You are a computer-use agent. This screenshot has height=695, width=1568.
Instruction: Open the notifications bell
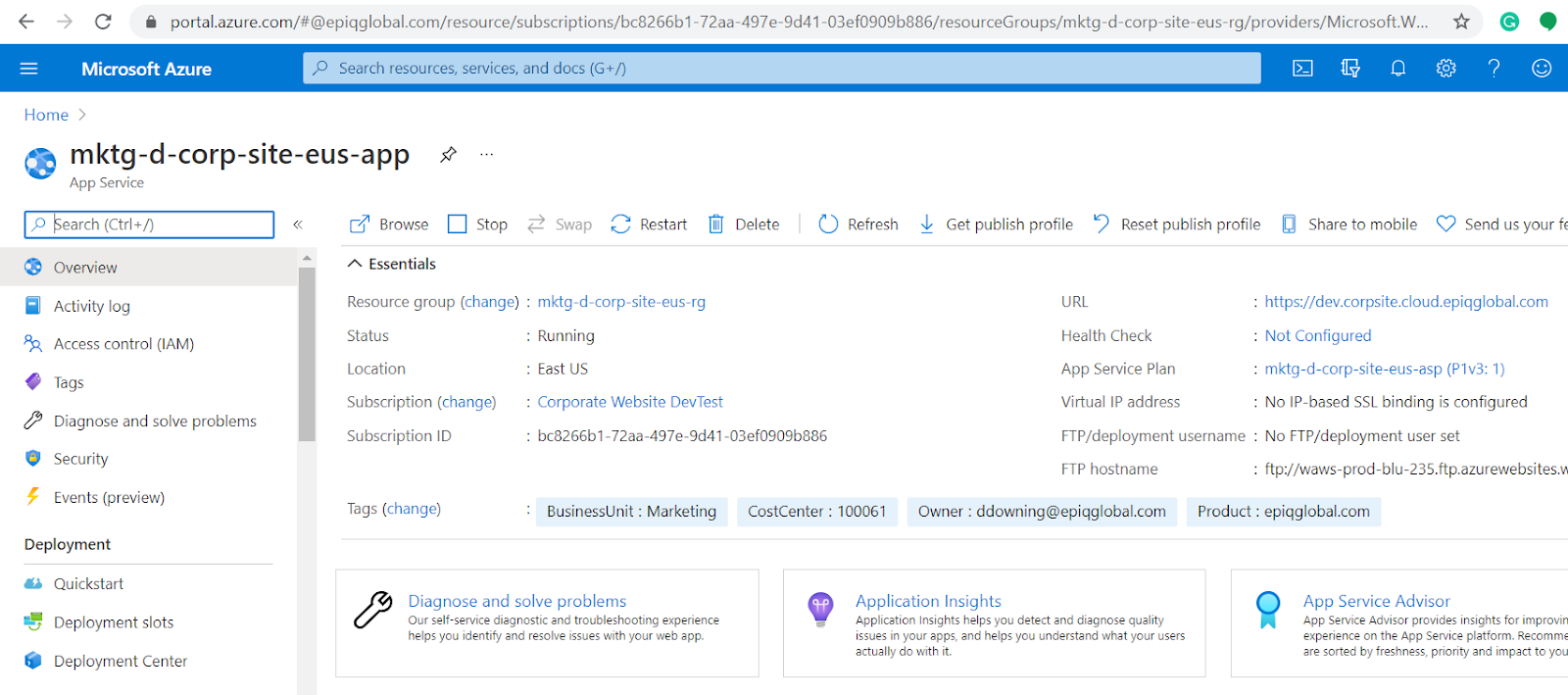pyautogui.click(x=1398, y=69)
